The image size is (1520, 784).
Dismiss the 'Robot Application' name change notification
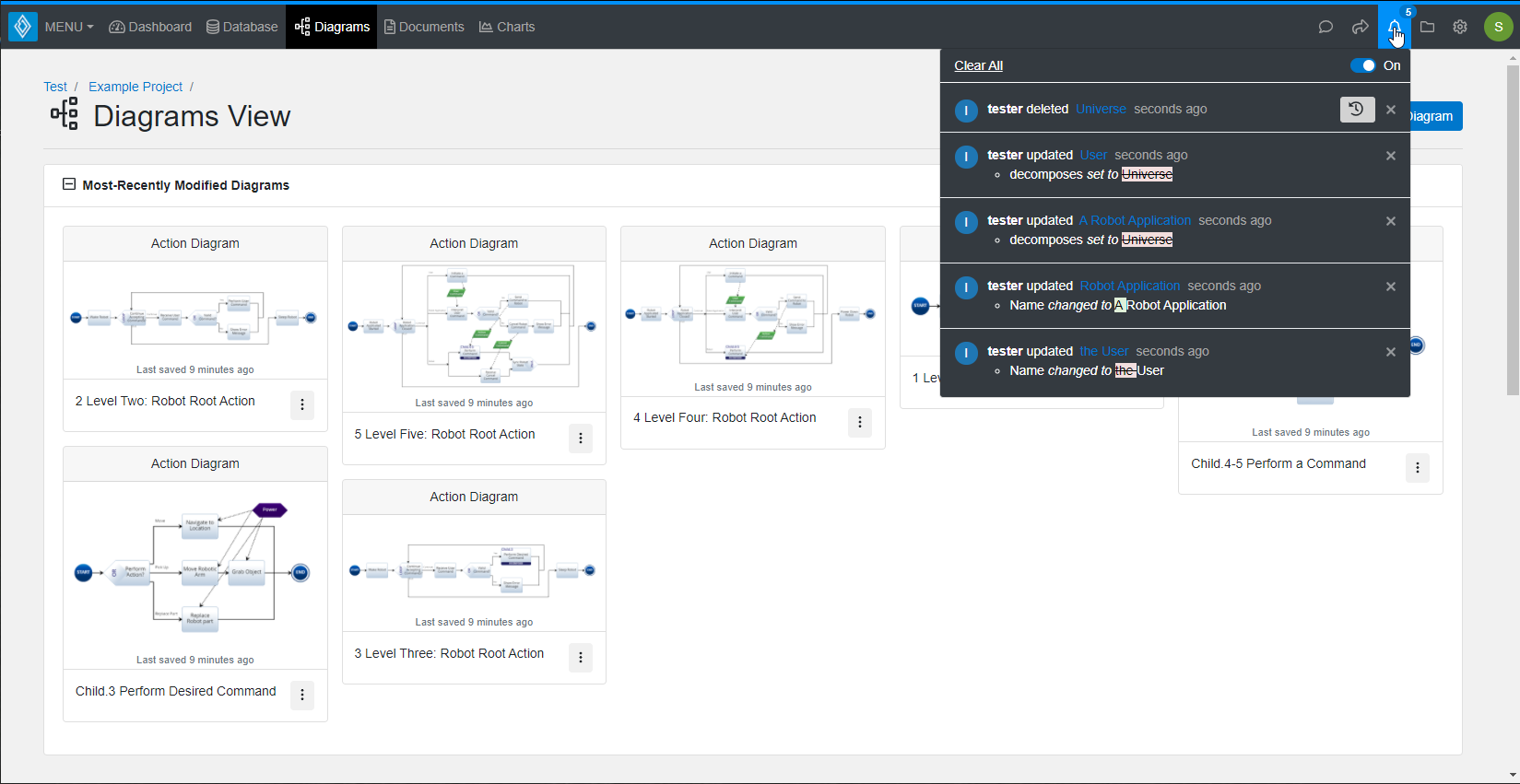[1391, 287]
